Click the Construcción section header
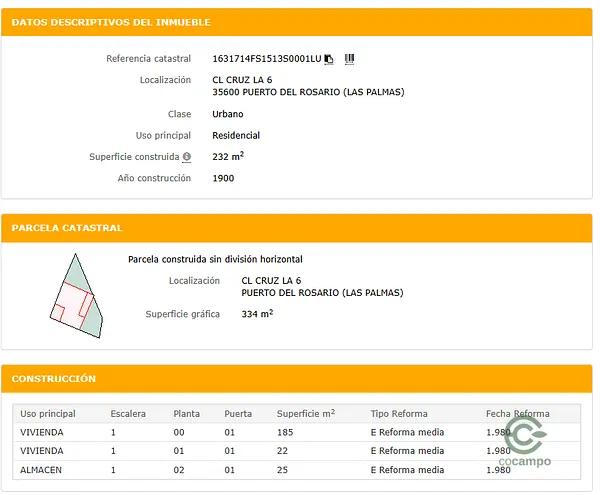 [x=53, y=379]
